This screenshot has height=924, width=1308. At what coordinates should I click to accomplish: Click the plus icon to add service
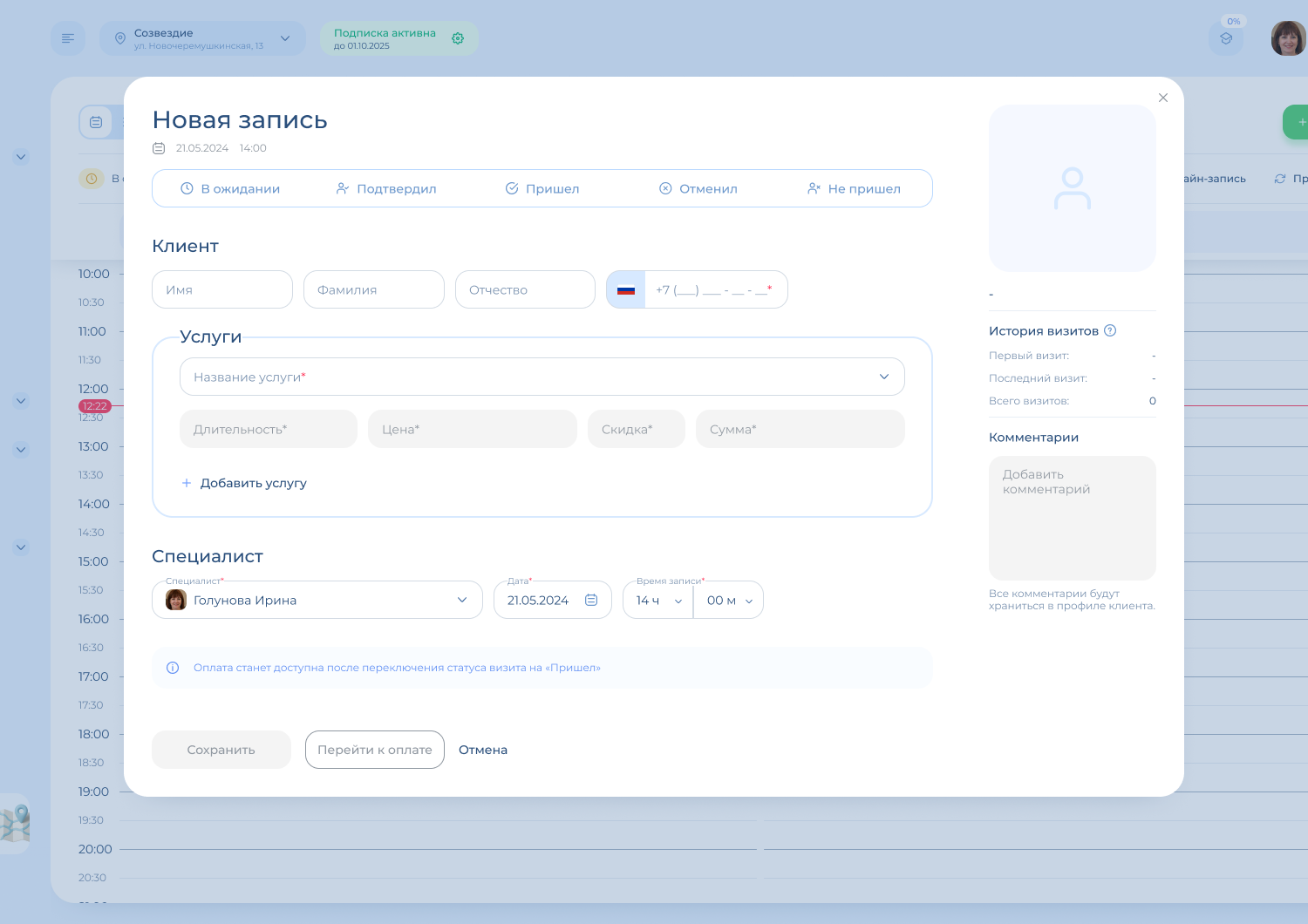186,483
